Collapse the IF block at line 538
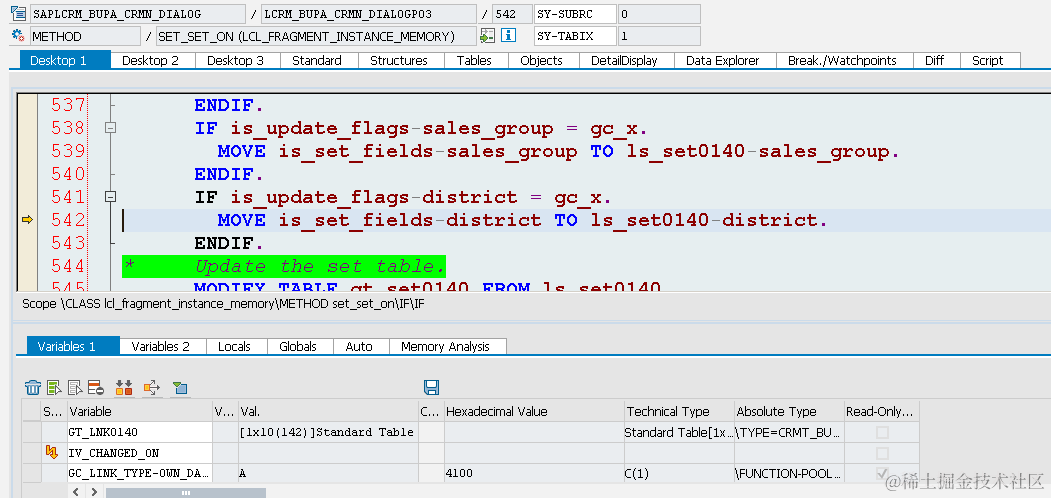The height and width of the screenshot is (498, 1051). point(111,128)
